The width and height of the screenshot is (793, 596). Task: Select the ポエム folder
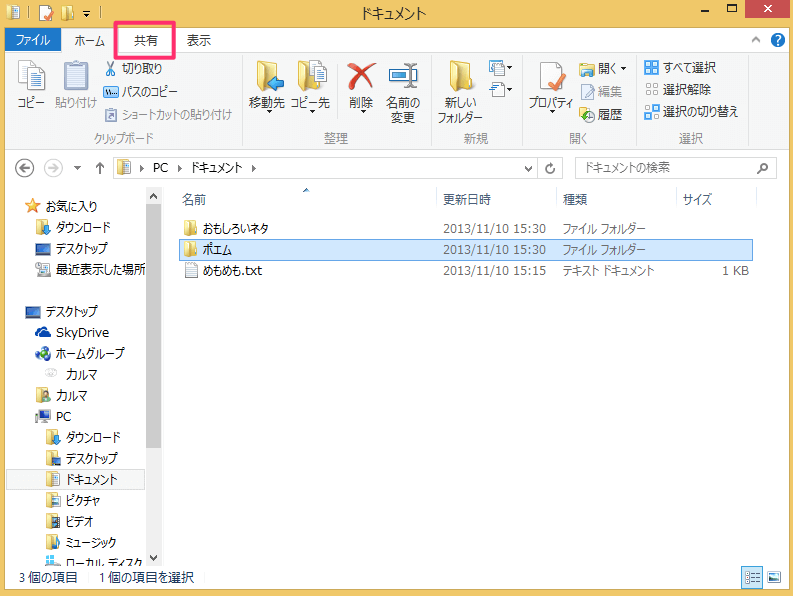465,250
